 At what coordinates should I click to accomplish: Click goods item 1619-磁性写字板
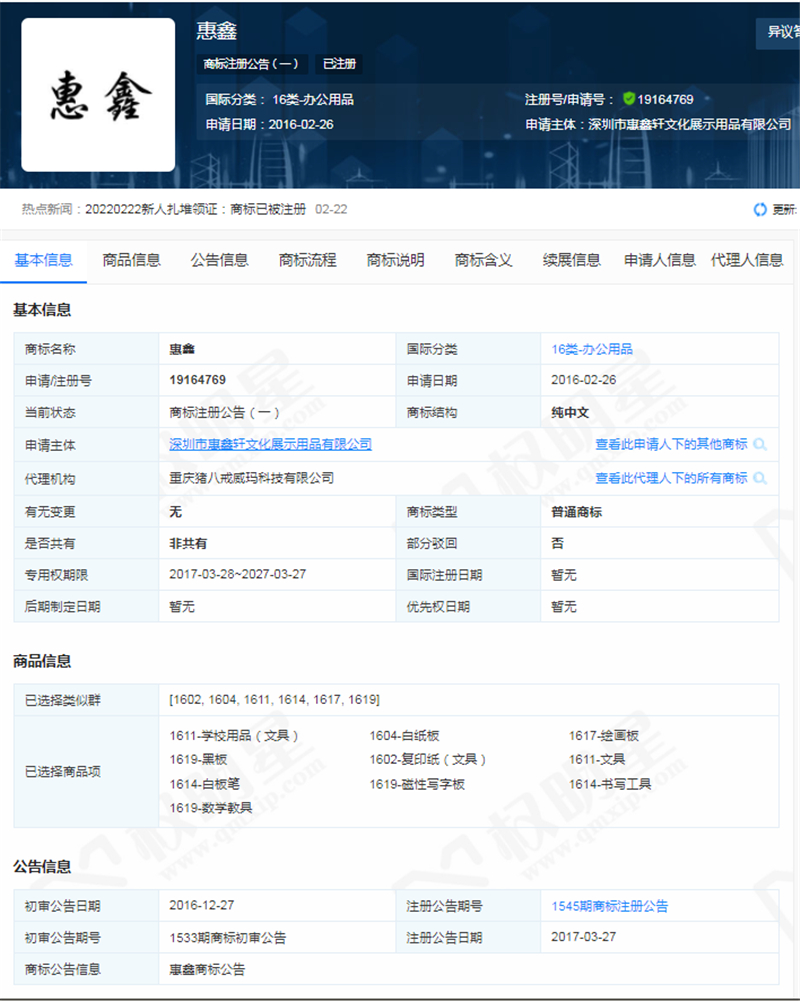pyautogui.click(x=417, y=784)
